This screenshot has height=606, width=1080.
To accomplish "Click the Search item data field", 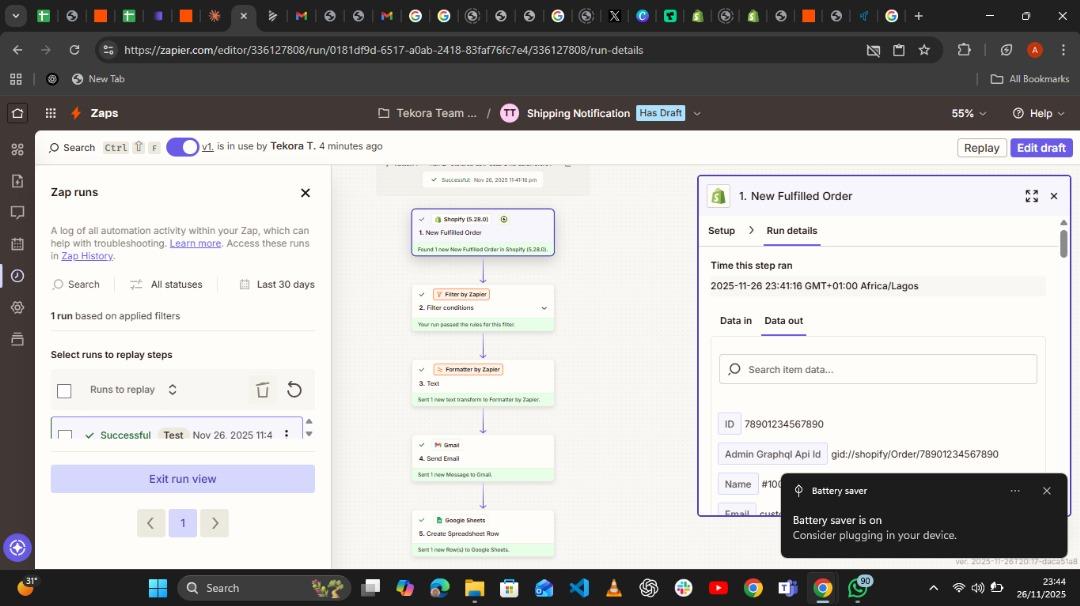I will point(878,369).
